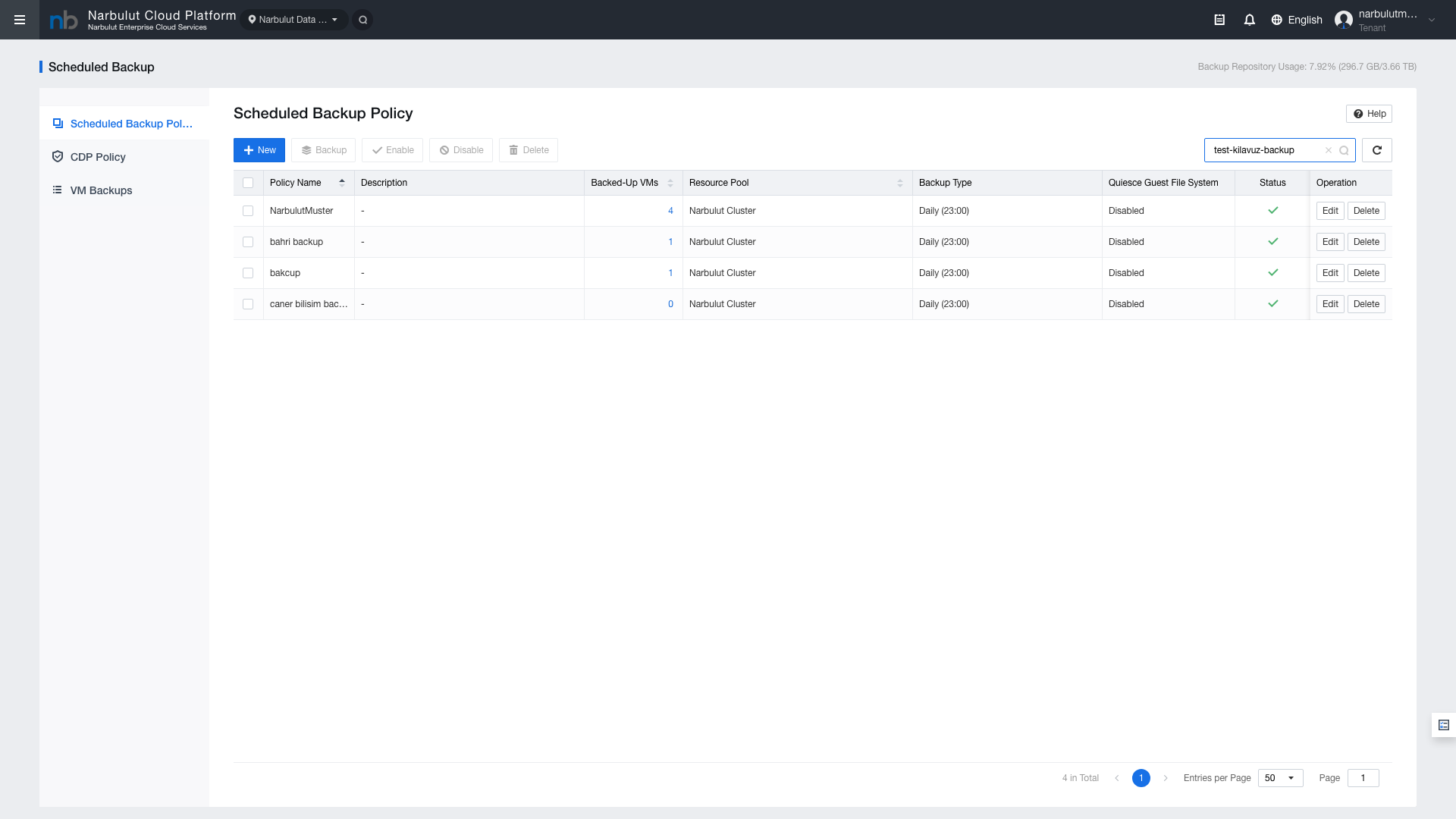Edit the caner bilisim policy
The image size is (1456, 819).
pos(1330,304)
